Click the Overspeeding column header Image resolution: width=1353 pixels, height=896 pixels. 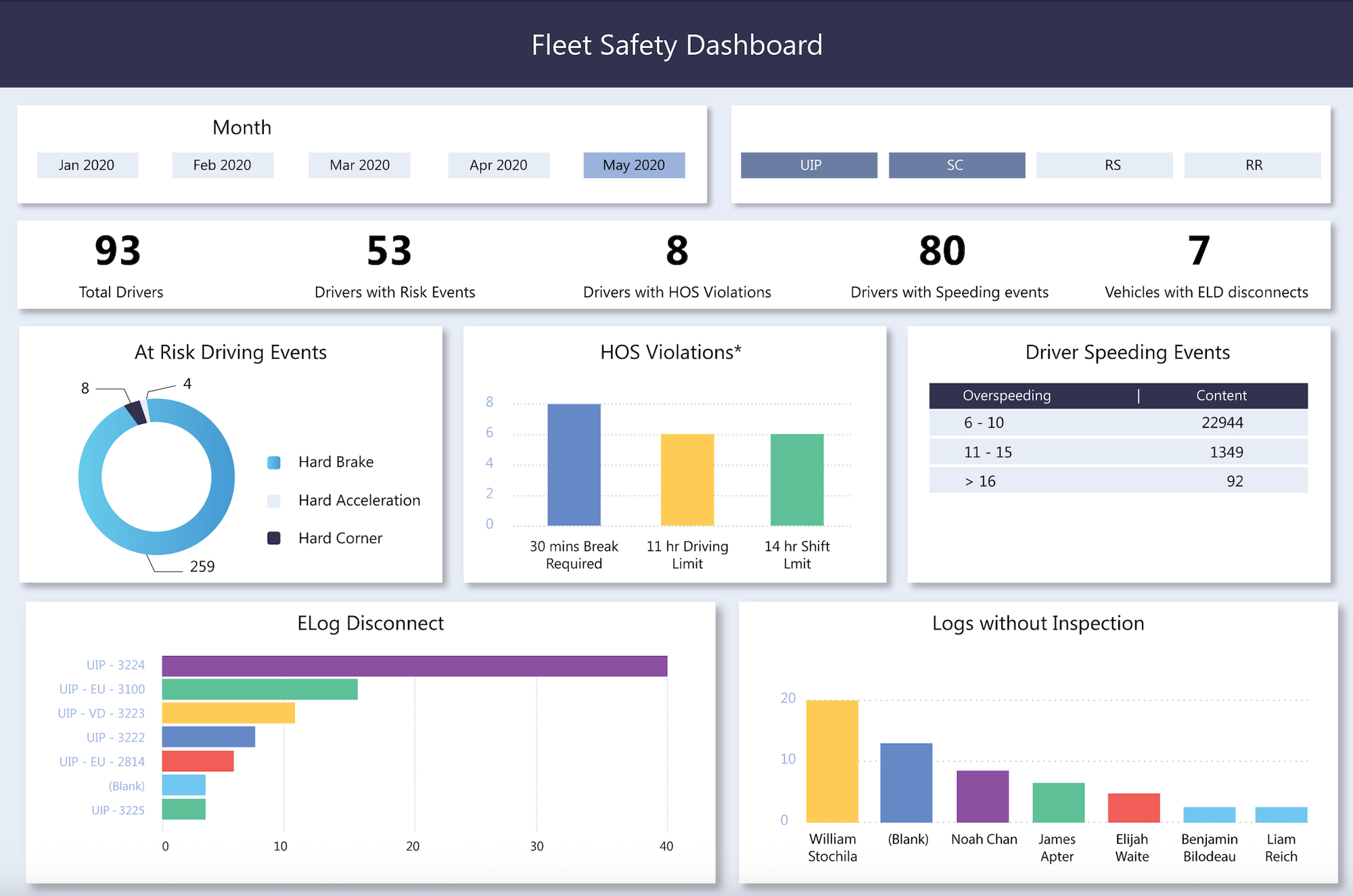tap(1007, 396)
